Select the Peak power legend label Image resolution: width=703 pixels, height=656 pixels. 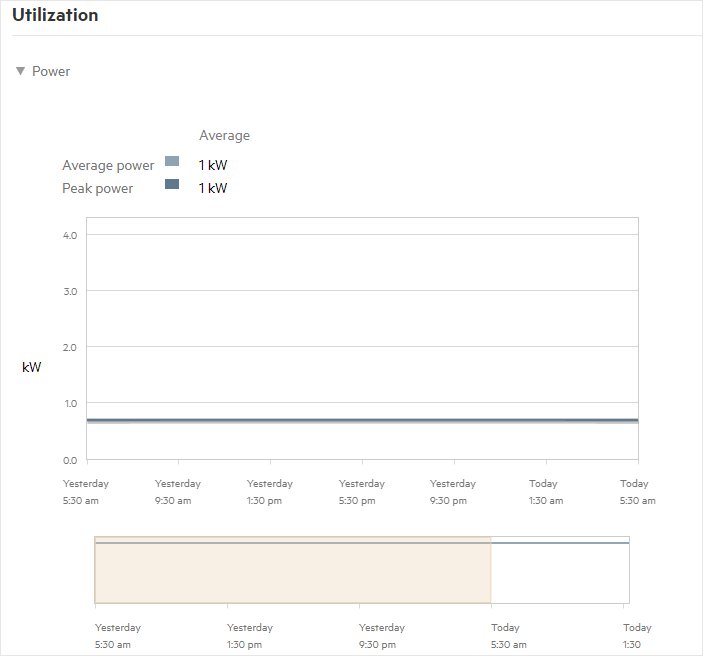coord(97,188)
